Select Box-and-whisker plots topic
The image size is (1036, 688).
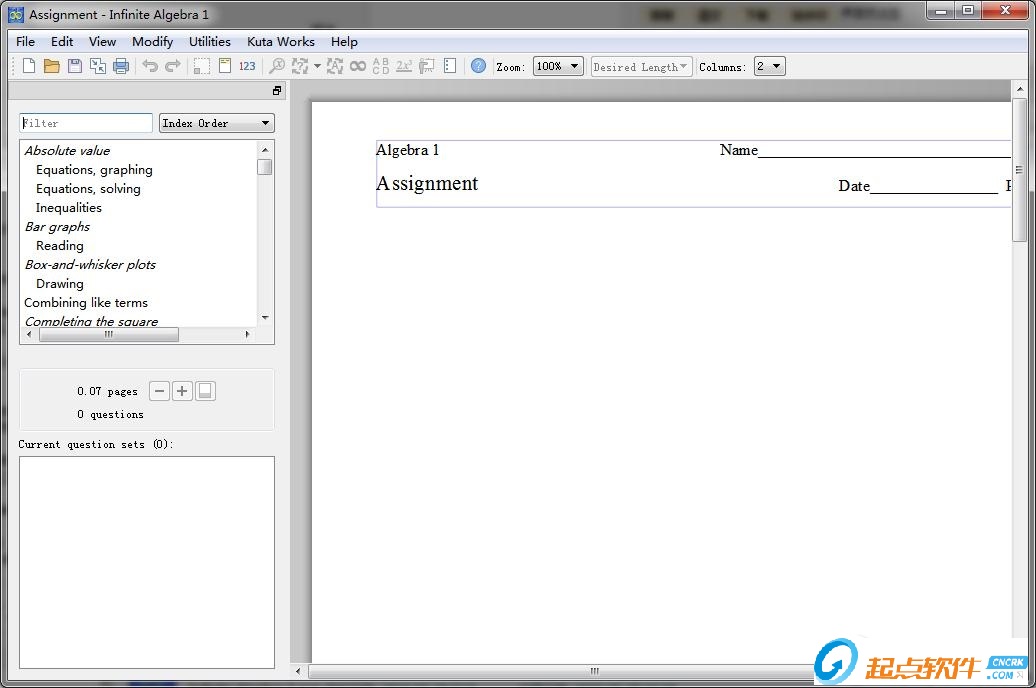[x=91, y=264]
